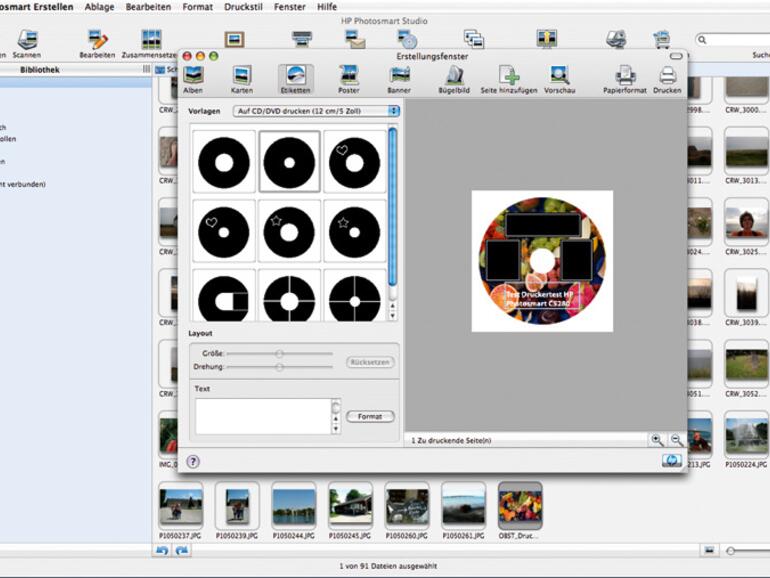Open Vorschau preview

(559, 77)
